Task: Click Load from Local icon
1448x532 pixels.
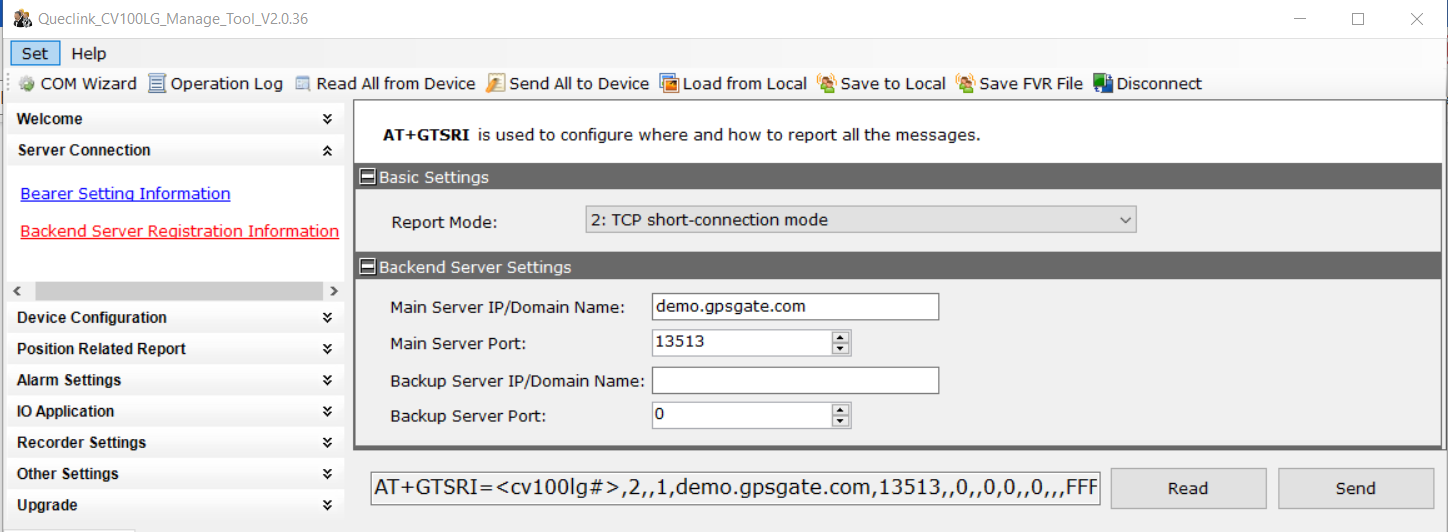Action: (x=669, y=84)
